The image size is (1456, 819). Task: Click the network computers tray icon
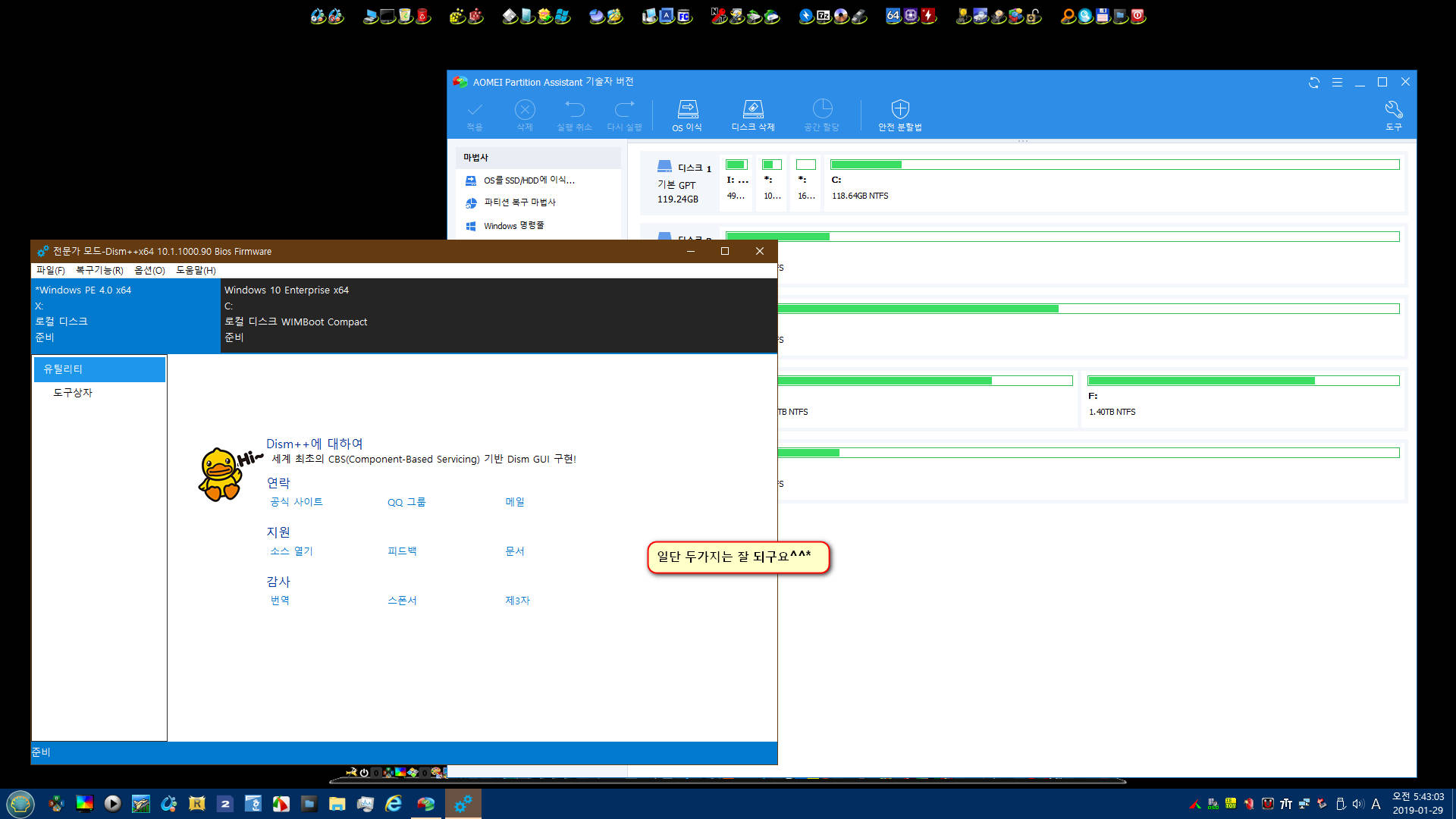[1304, 804]
